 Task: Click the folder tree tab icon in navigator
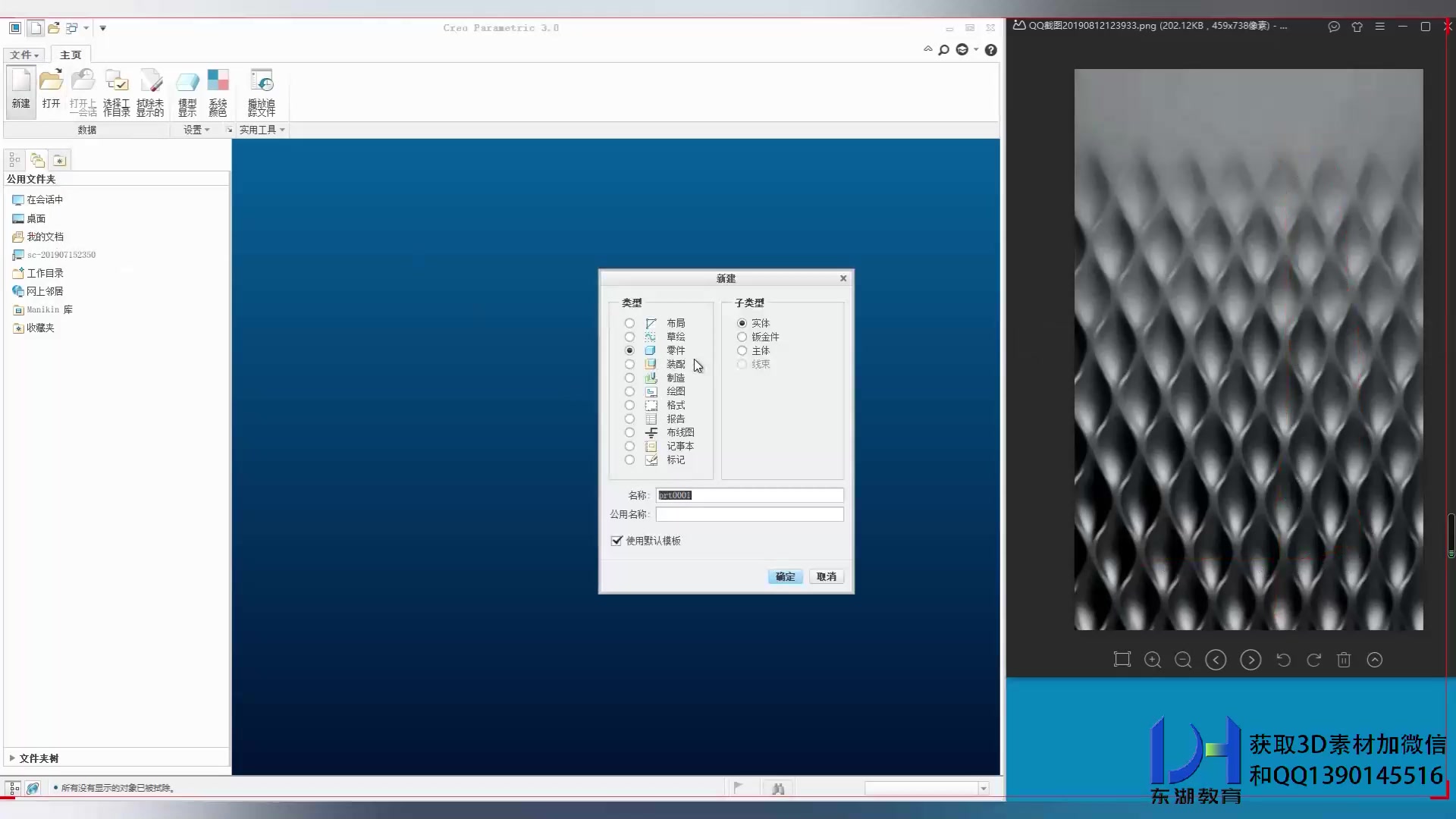[37, 160]
